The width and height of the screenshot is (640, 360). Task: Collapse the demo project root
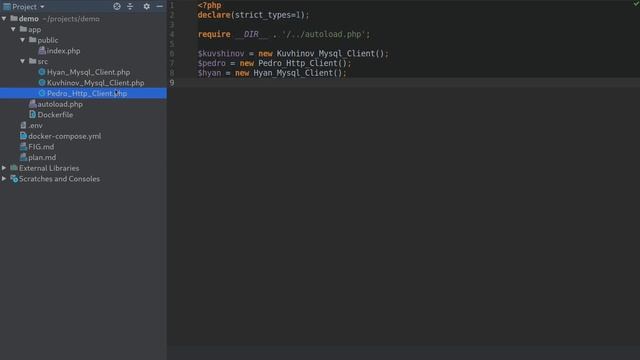tap(4, 18)
